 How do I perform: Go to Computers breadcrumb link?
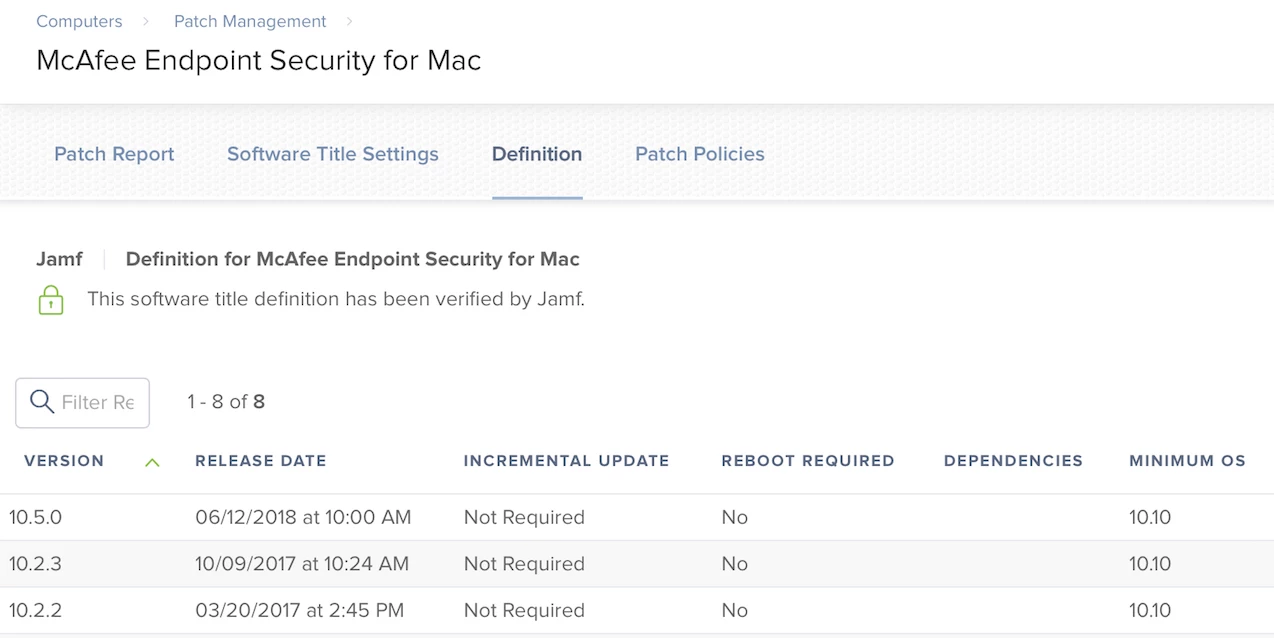79,21
